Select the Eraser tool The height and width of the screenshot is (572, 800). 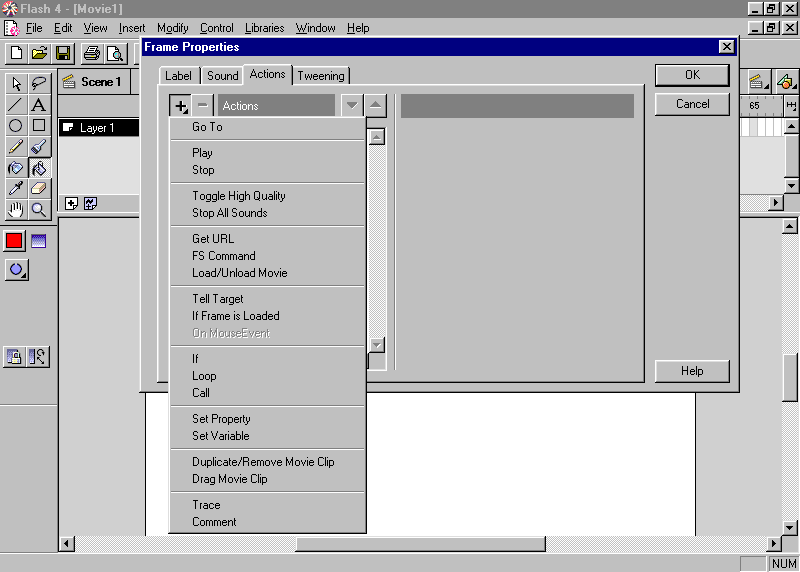(39, 189)
